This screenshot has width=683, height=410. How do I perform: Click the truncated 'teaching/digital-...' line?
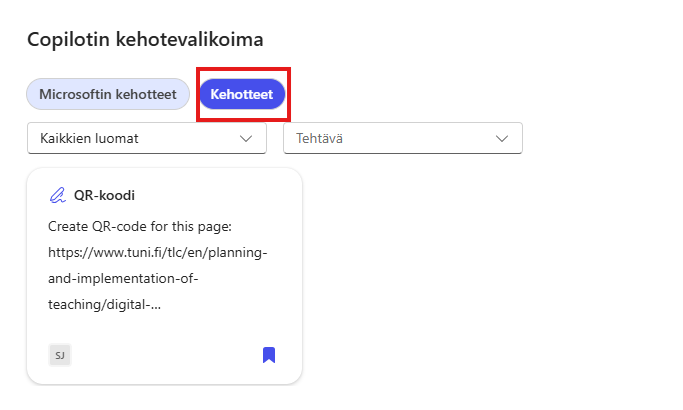pos(104,306)
